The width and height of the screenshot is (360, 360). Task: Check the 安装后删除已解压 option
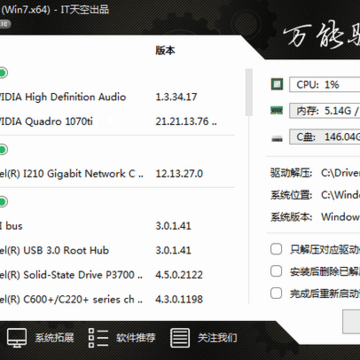point(276,271)
